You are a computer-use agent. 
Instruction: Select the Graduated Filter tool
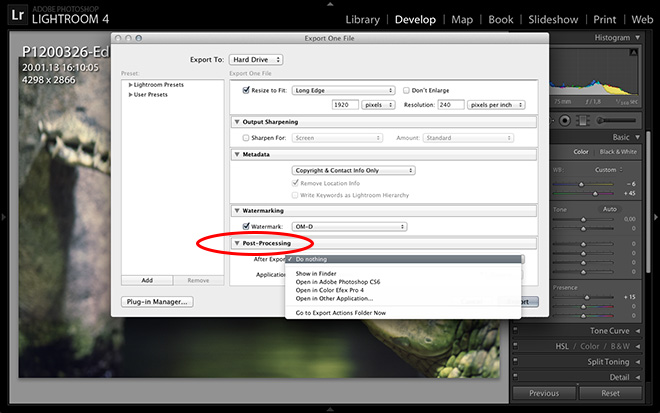coord(583,121)
